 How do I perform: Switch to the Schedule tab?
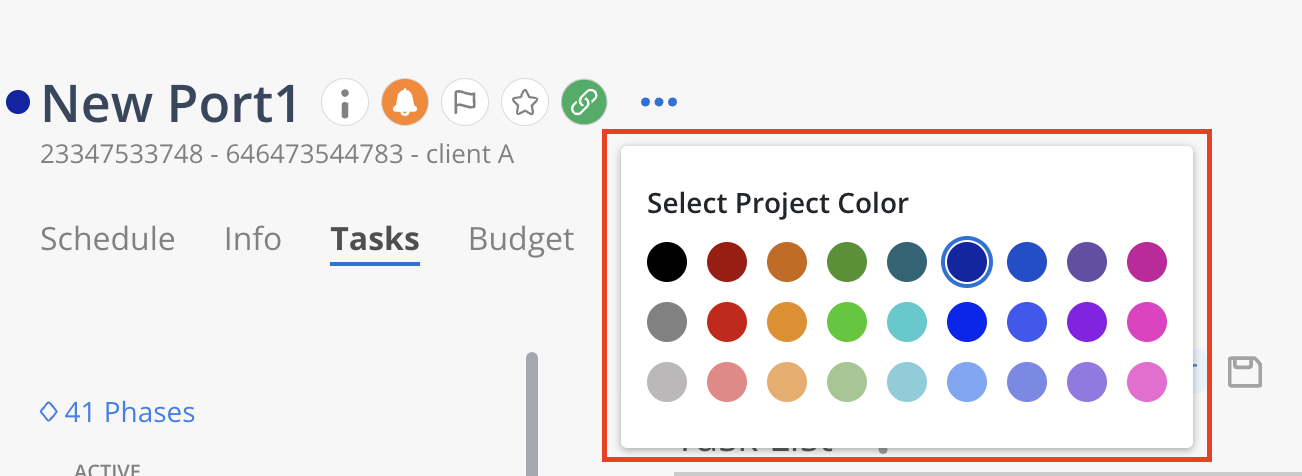pyautogui.click(x=108, y=239)
